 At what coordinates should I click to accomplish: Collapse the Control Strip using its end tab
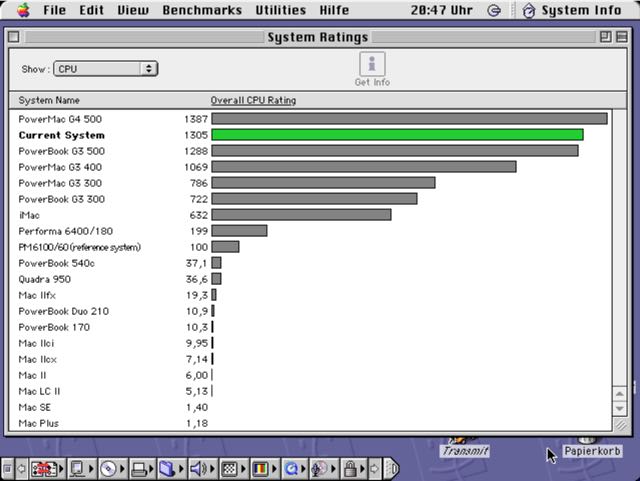coord(391,469)
